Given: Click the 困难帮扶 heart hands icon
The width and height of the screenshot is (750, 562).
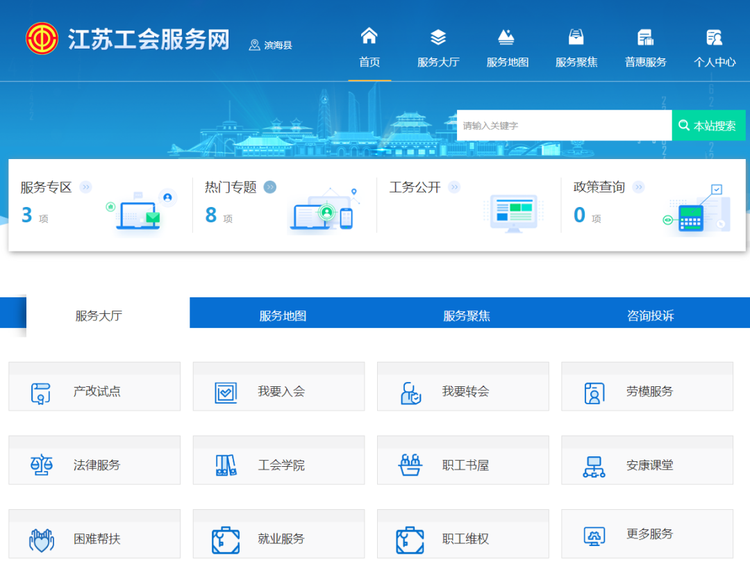Looking at the screenshot, I should click(42, 540).
